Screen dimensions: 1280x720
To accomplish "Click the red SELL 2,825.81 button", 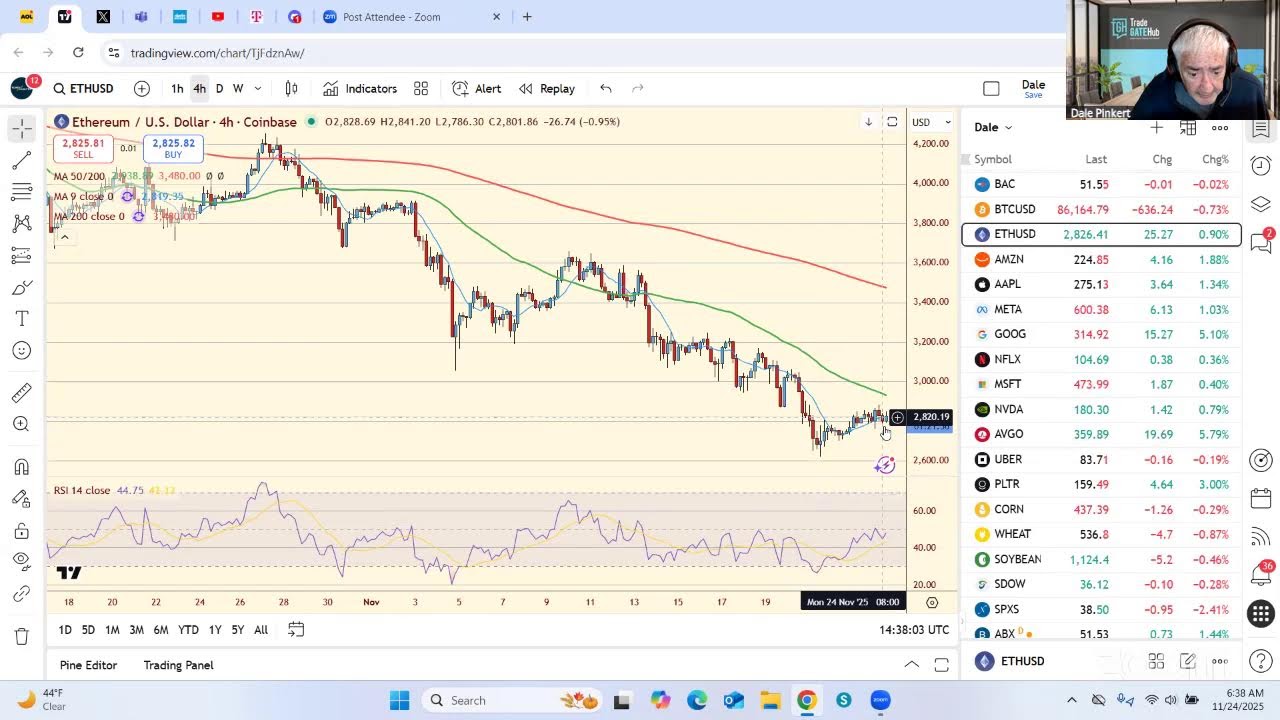I will click(x=83, y=149).
